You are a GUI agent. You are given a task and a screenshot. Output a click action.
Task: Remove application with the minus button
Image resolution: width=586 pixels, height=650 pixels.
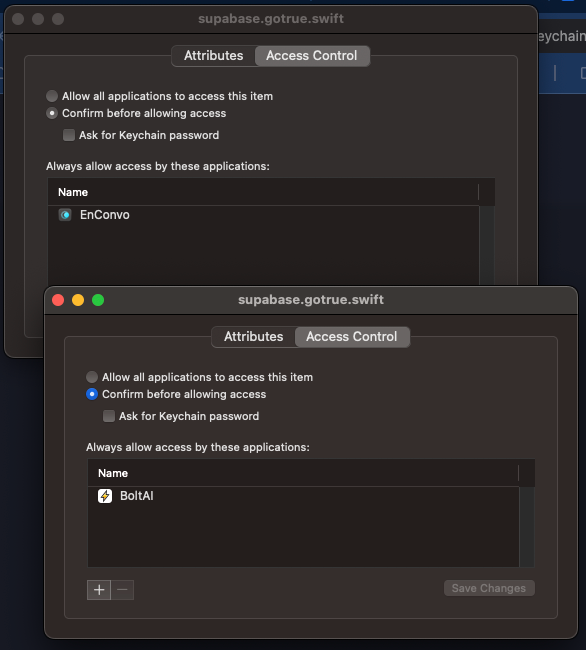pyautogui.click(x=122, y=590)
